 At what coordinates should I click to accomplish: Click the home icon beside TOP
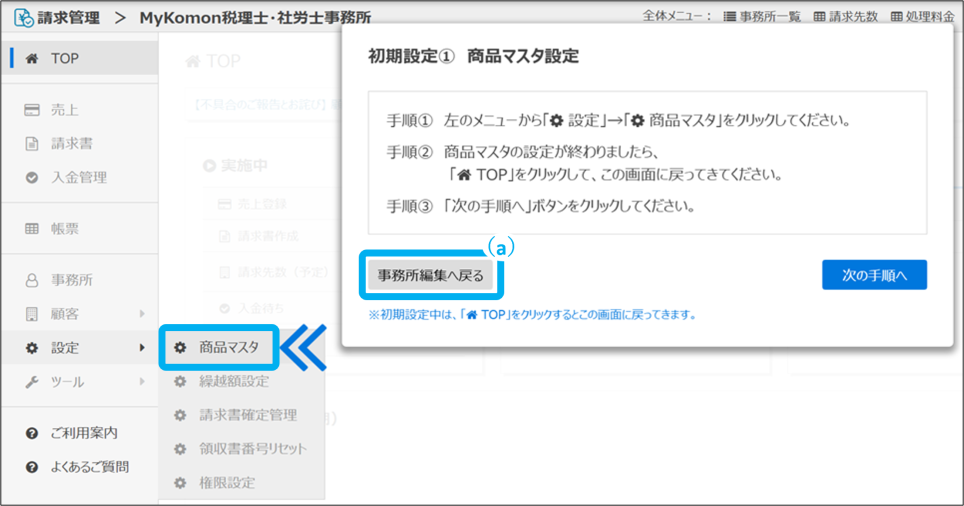pyautogui.click(x=32, y=59)
